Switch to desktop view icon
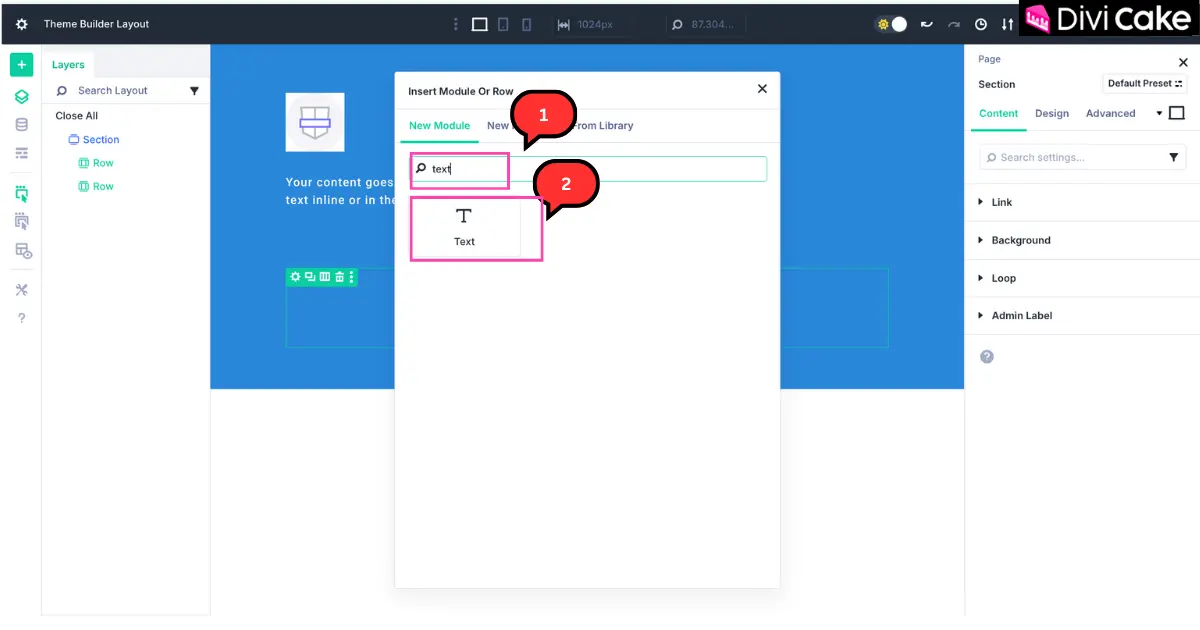 tap(480, 24)
